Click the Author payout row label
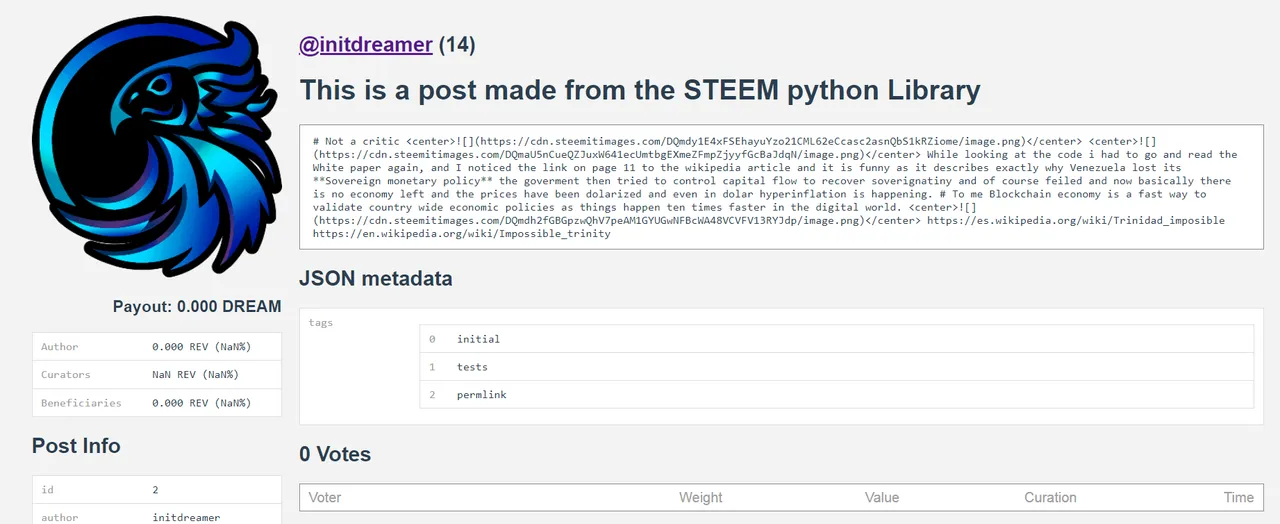The height and width of the screenshot is (524, 1280). (x=60, y=347)
